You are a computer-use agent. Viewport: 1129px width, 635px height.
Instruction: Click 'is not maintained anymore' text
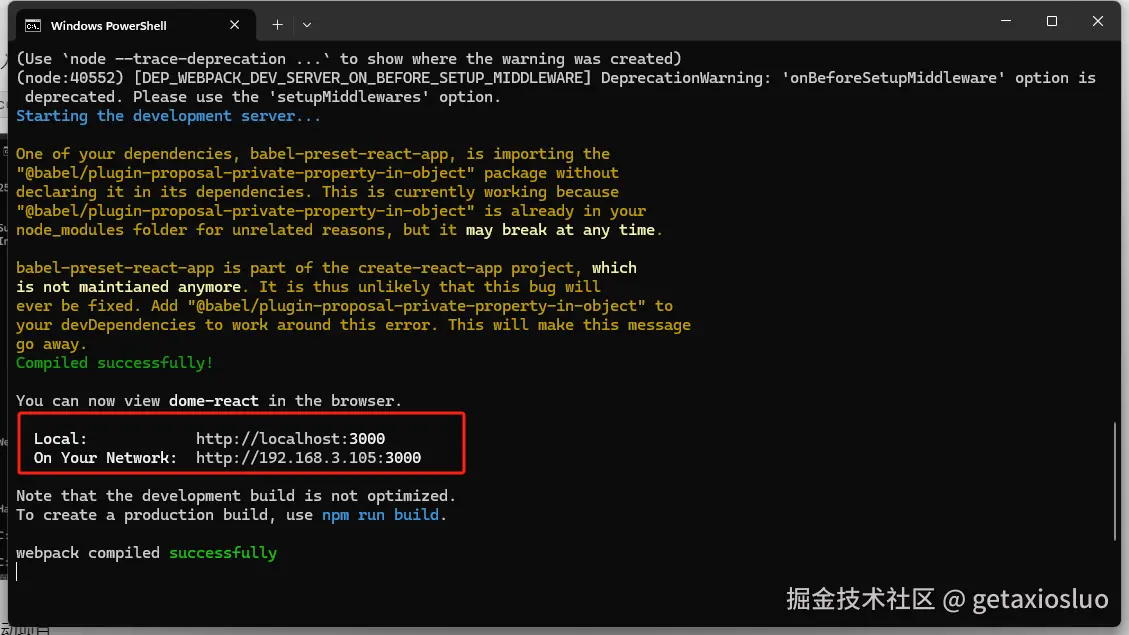point(128,287)
